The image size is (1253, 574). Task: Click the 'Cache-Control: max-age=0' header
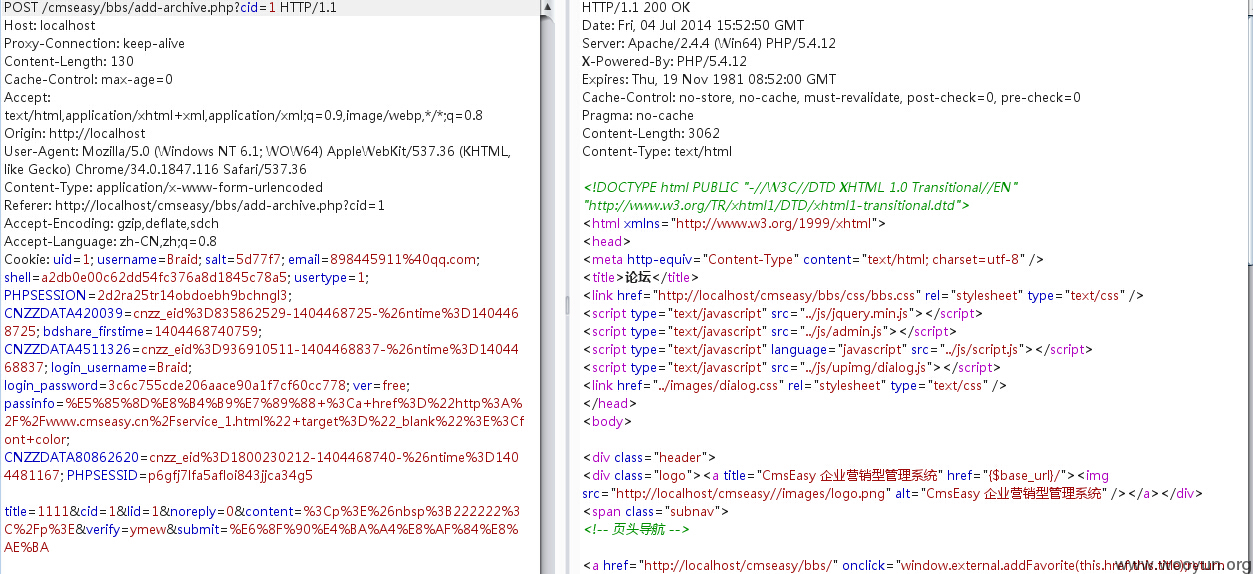(88, 79)
